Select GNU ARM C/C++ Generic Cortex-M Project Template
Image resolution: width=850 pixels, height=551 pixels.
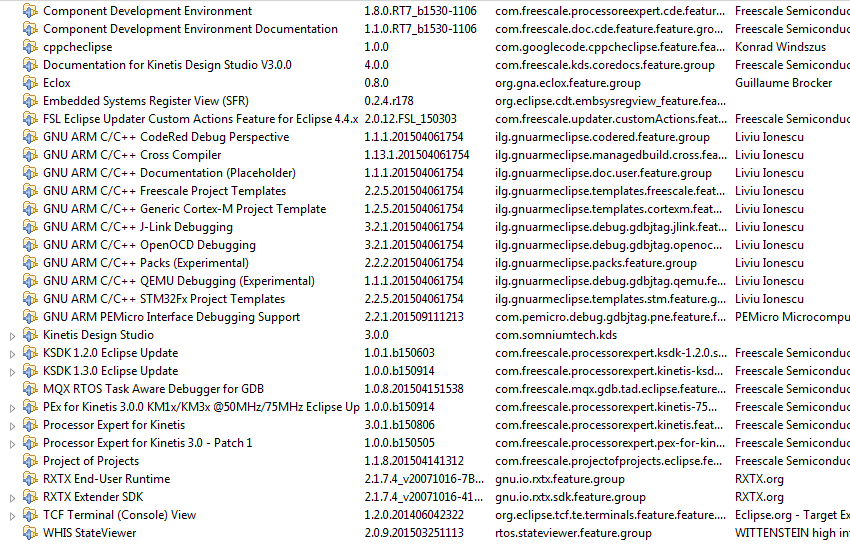(x=184, y=209)
